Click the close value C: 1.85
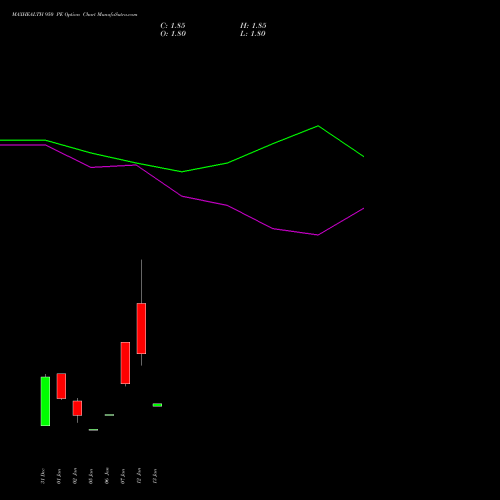Image resolution: width=500 pixels, height=500 pixels. pos(173,26)
